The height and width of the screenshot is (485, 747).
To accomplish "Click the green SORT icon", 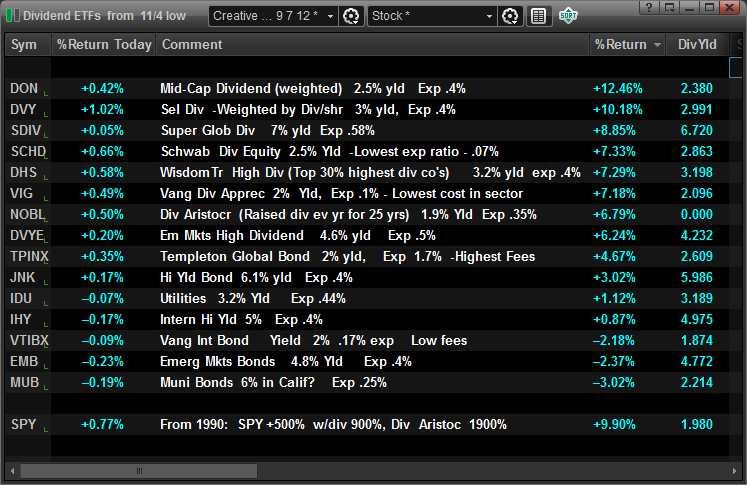I will tap(568, 16).
